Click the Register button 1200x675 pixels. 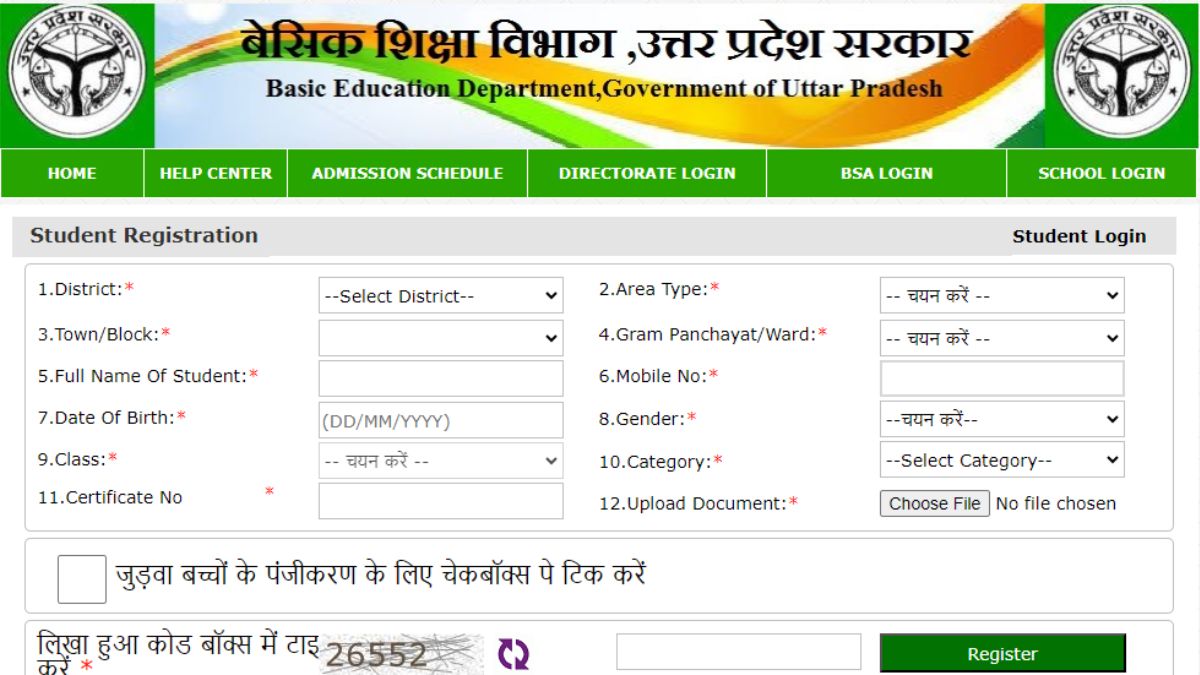pos(1002,653)
